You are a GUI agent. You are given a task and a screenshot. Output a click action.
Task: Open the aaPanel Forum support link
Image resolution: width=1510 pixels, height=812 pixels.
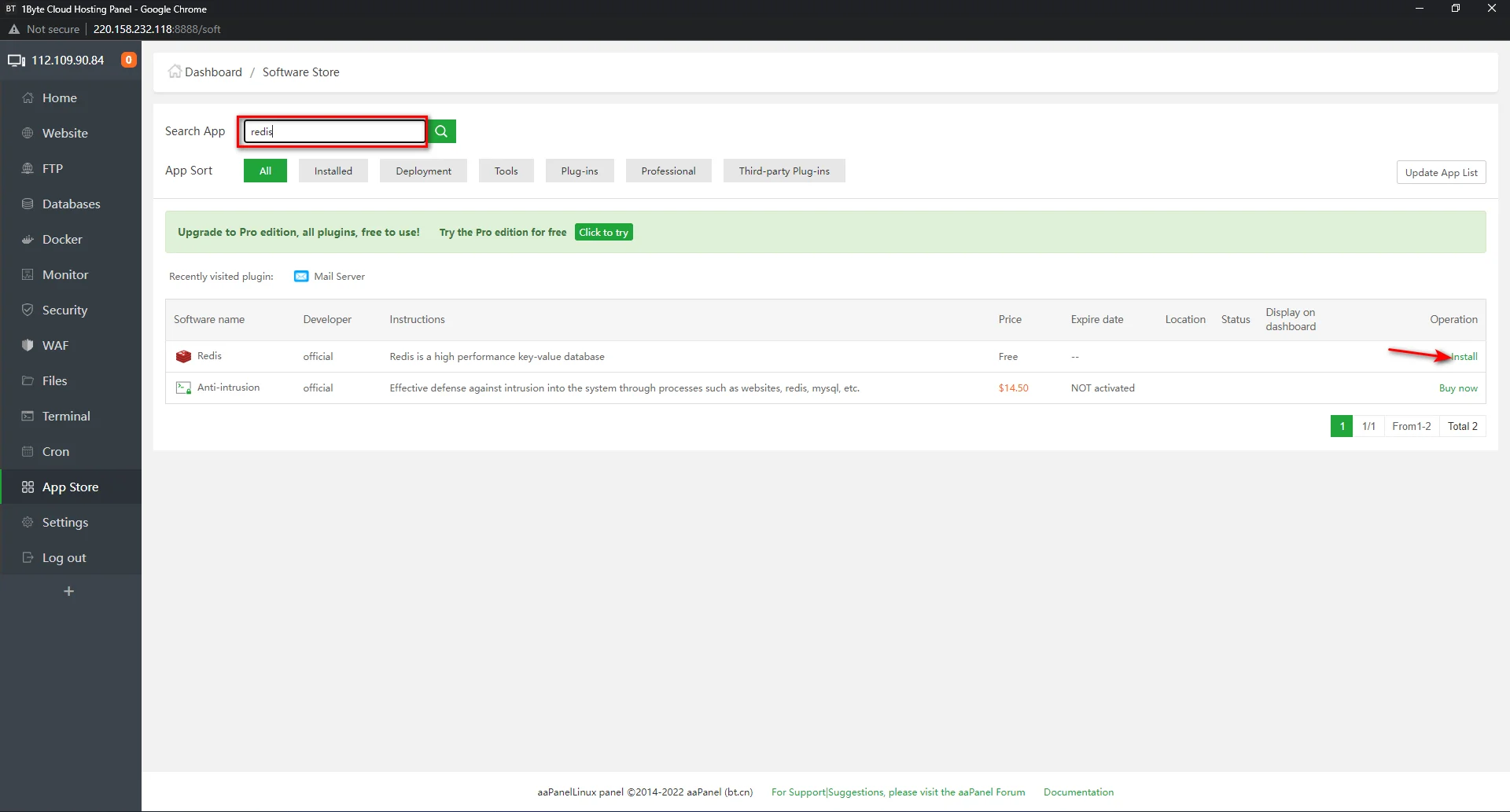[898, 792]
